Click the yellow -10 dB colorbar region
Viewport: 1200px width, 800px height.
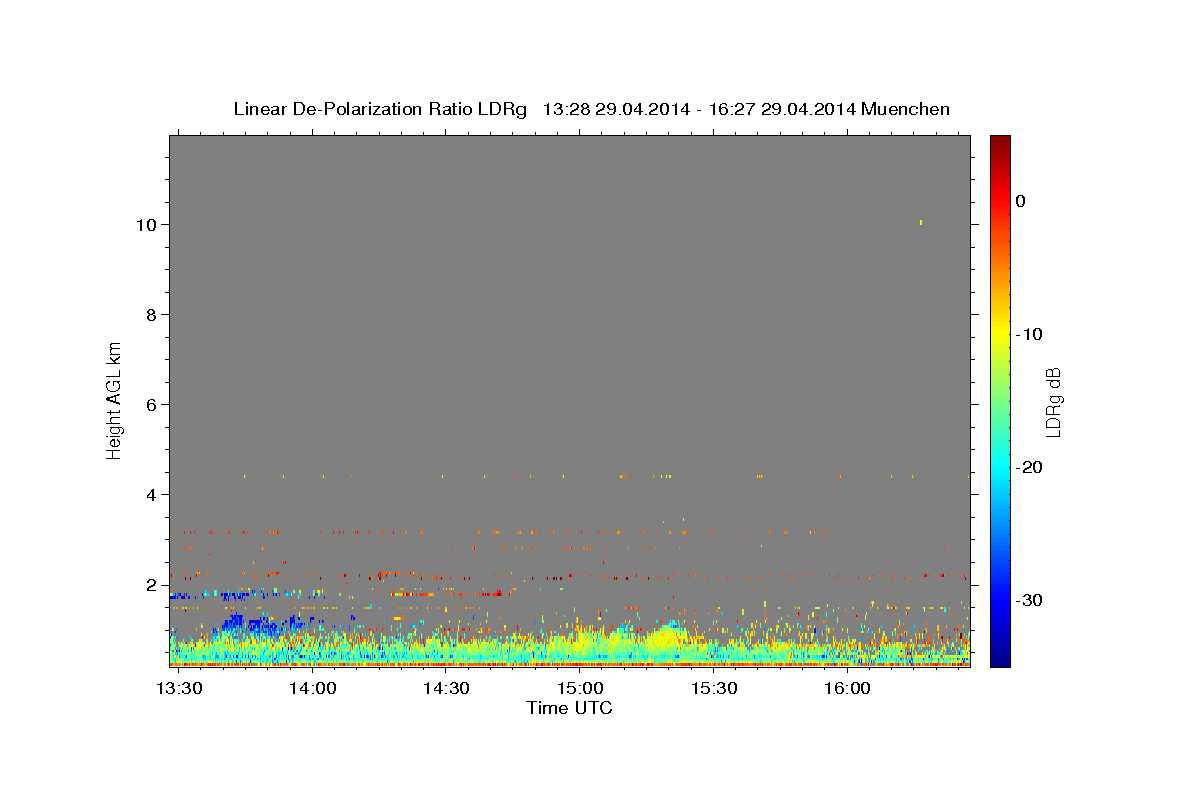1000,334
